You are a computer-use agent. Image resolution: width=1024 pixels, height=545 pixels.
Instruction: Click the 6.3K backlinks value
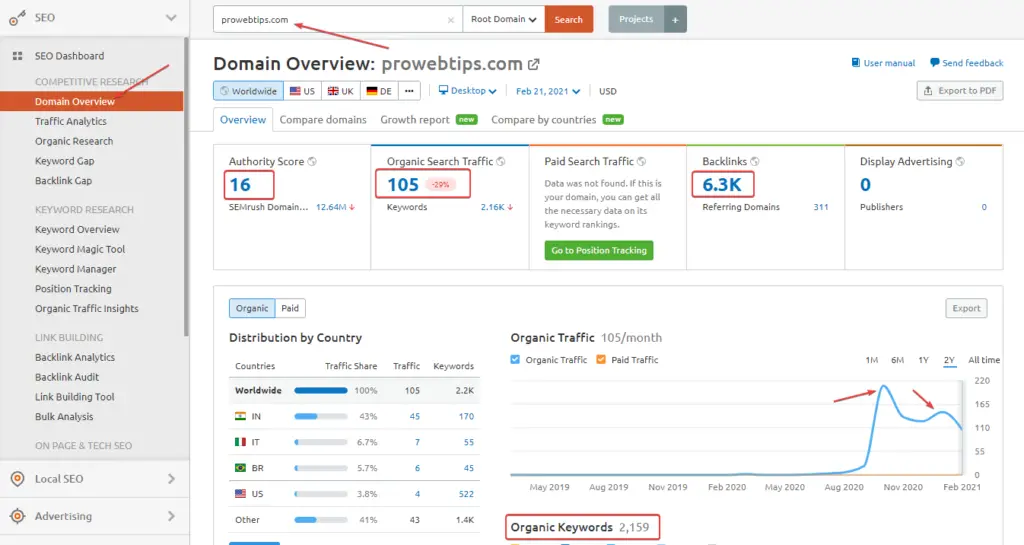pos(722,185)
